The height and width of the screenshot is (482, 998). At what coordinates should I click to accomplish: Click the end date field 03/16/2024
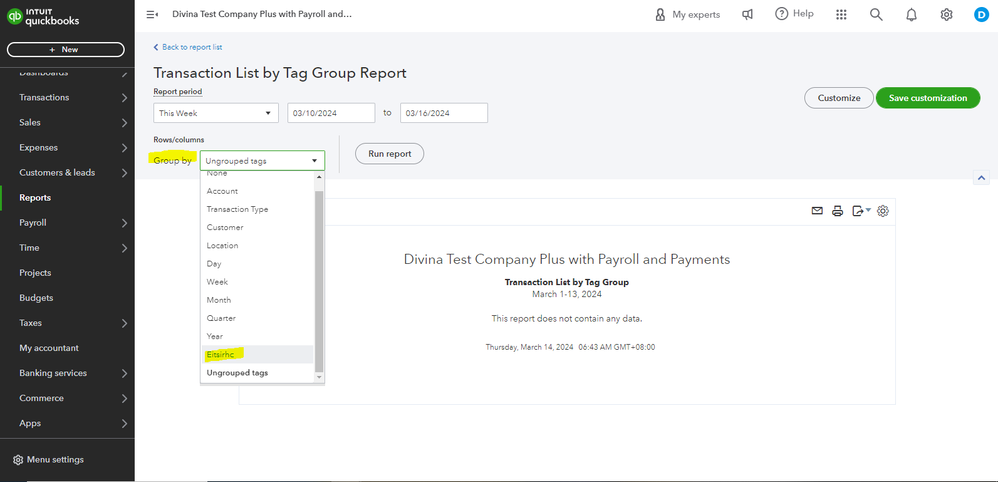tap(444, 113)
